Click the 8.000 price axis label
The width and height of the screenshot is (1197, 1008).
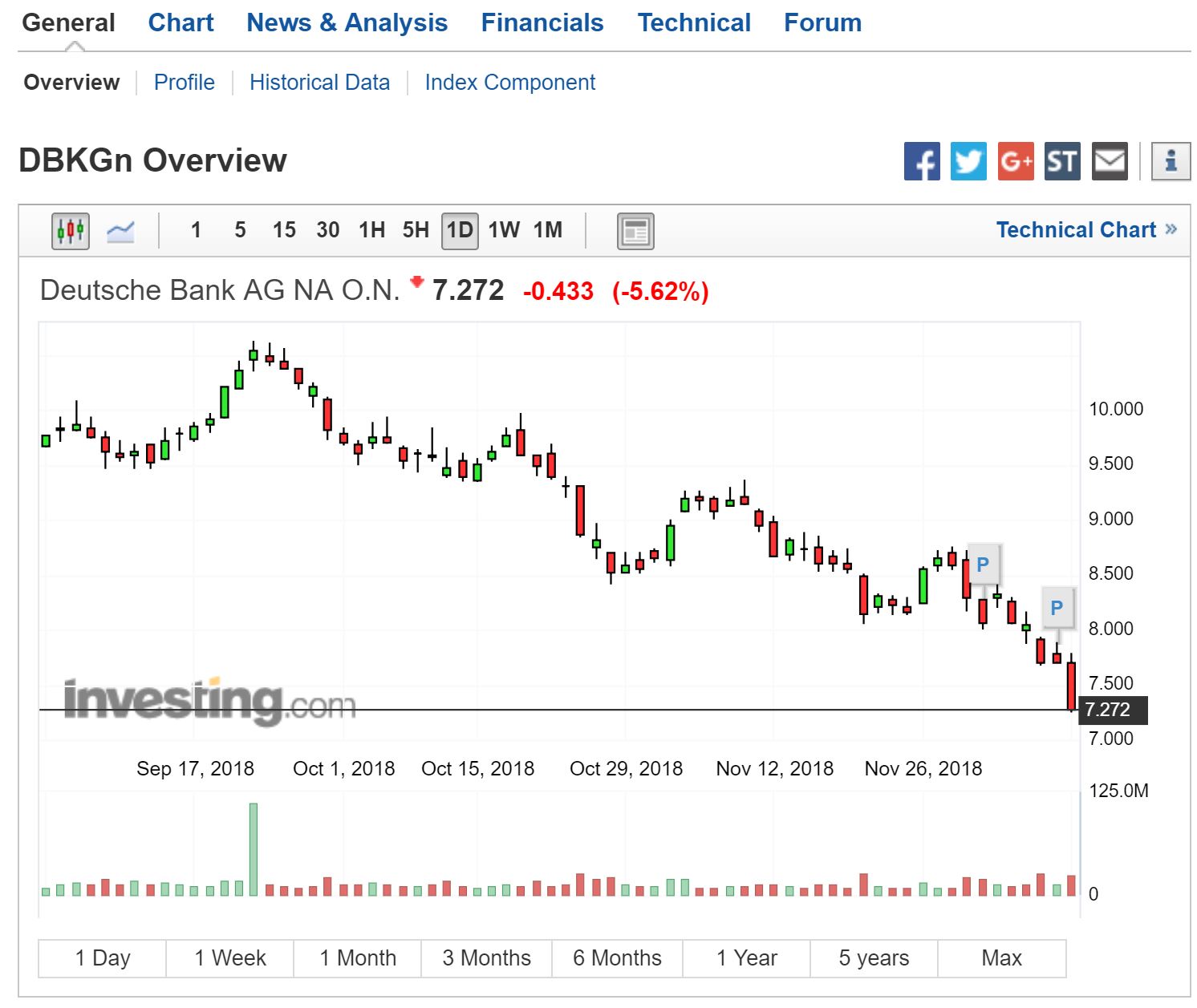pyautogui.click(x=1111, y=629)
